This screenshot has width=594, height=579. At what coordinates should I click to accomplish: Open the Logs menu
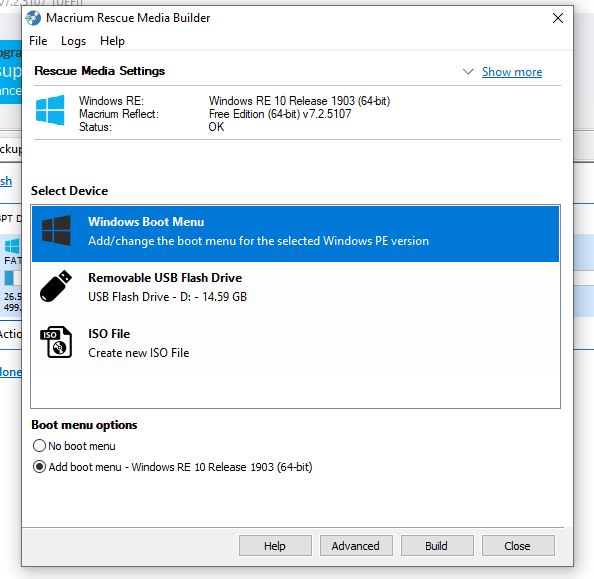point(73,41)
